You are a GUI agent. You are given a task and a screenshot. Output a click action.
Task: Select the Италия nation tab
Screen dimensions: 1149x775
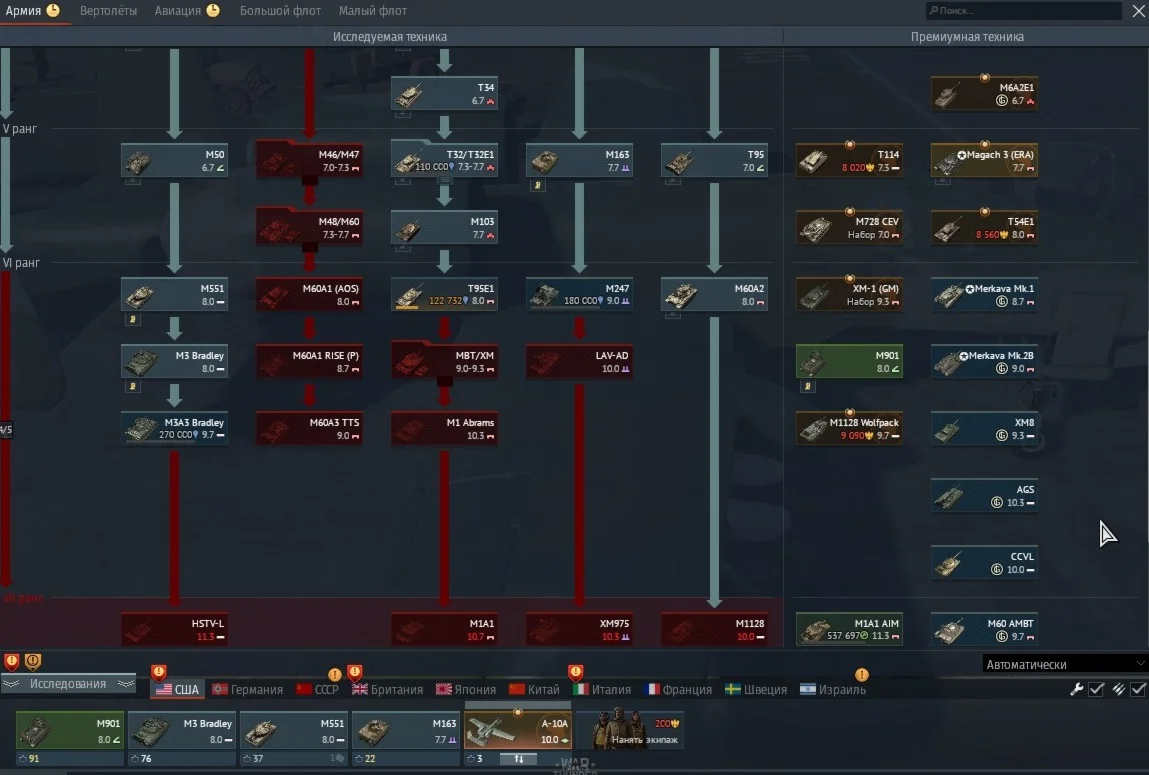click(602, 689)
